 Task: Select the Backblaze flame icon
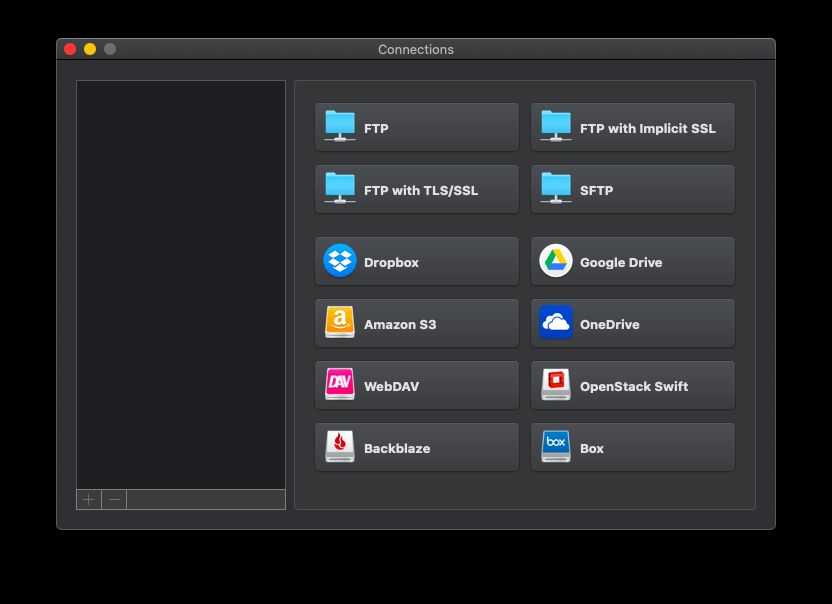pos(340,447)
